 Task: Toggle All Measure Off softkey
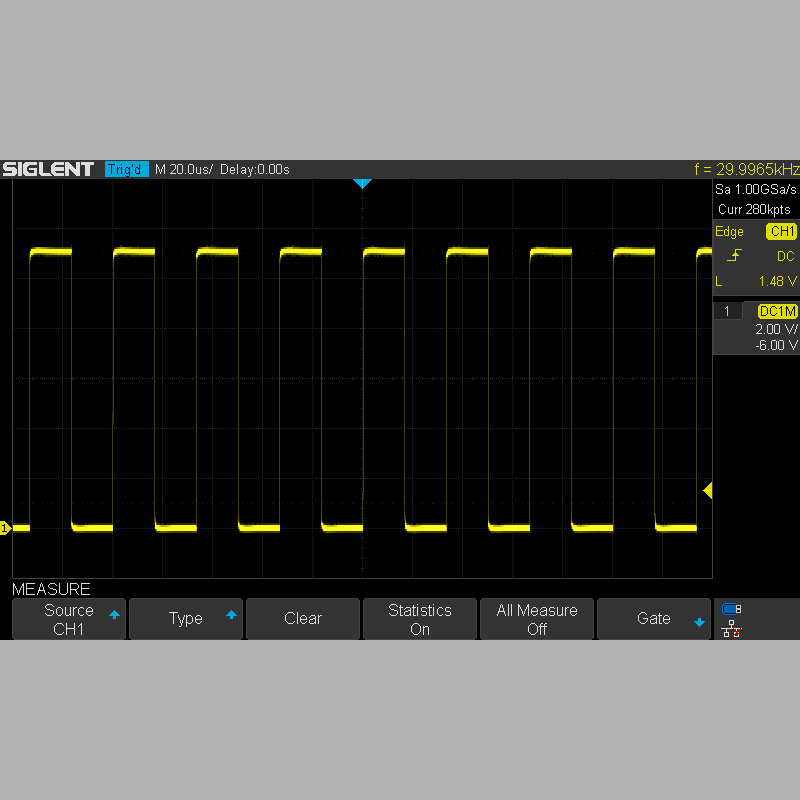pos(537,619)
